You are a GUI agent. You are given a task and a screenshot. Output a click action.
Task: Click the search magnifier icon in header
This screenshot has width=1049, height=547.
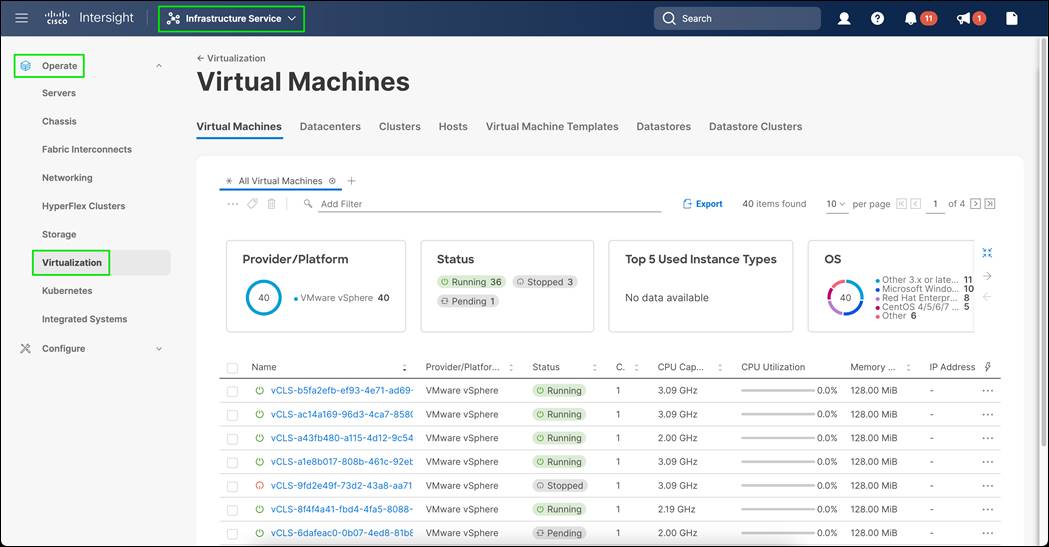(668, 19)
